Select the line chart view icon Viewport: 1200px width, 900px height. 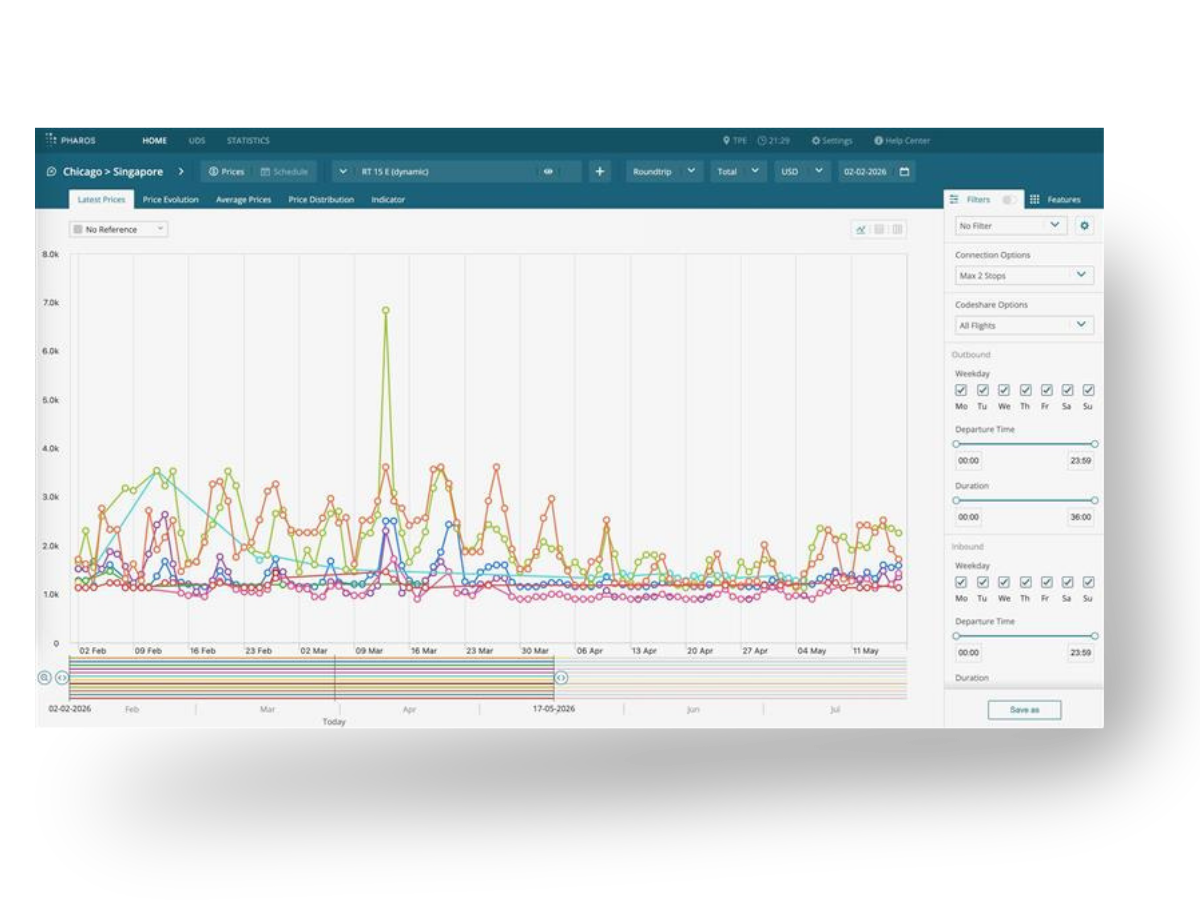coord(860,229)
